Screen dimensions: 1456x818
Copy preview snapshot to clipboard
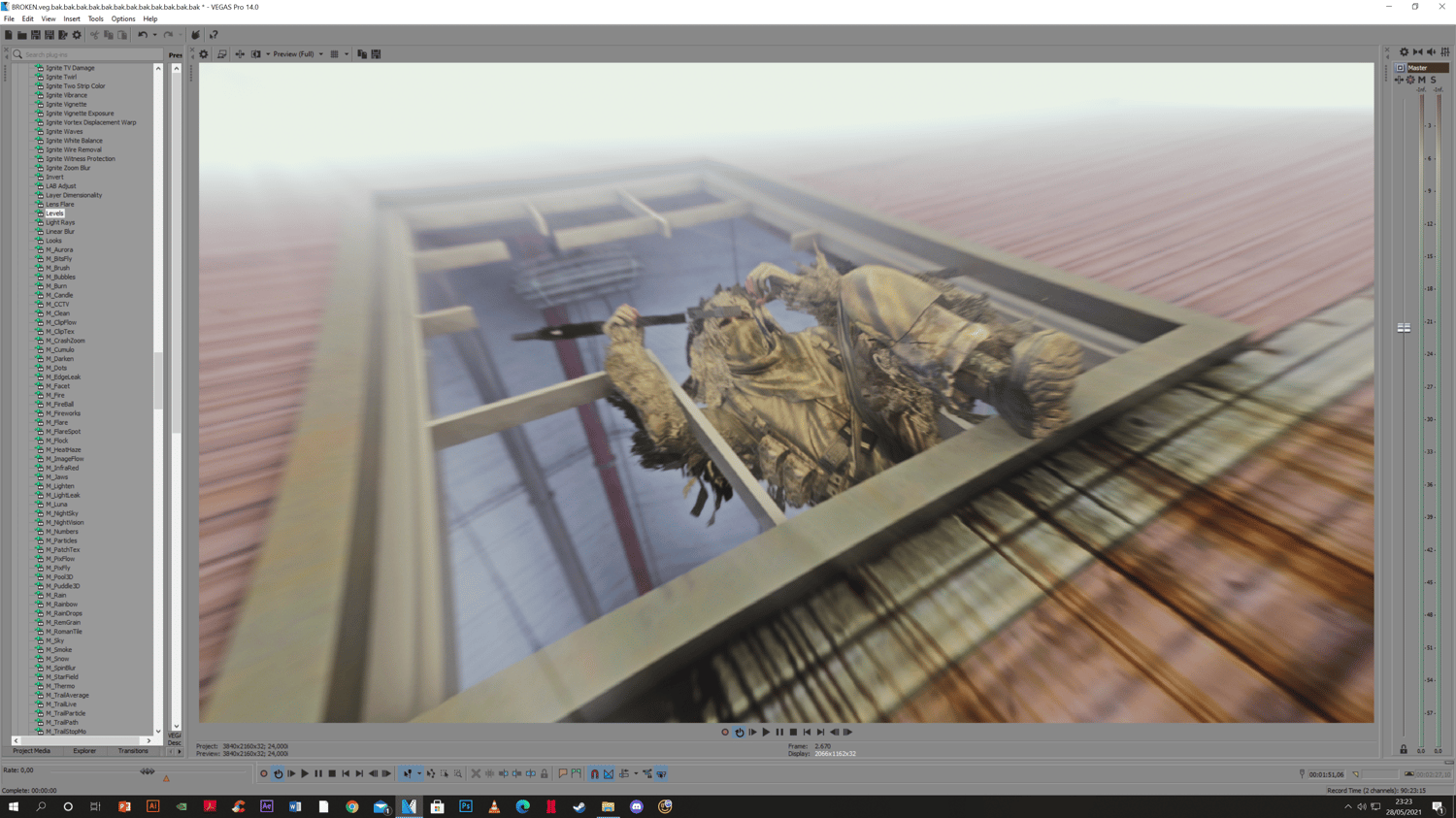[x=362, y=54]
